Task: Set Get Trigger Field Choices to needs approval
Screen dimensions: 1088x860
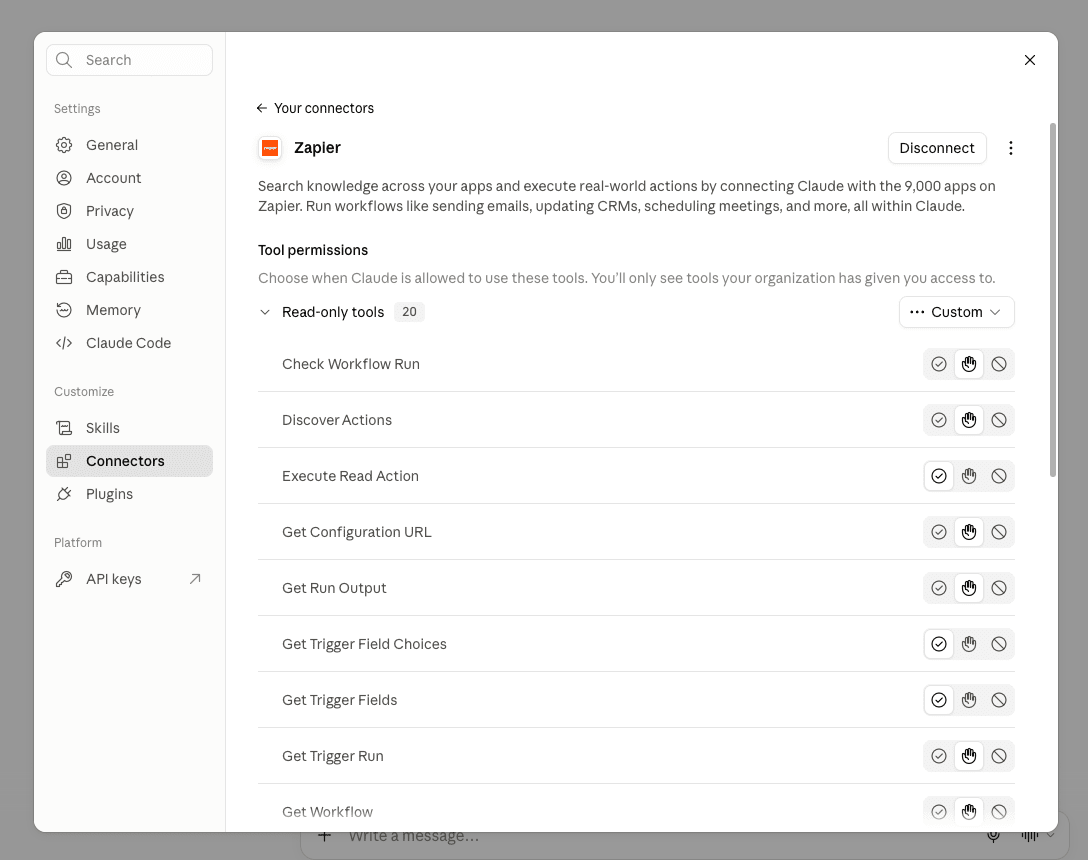Action: point(969,644)
